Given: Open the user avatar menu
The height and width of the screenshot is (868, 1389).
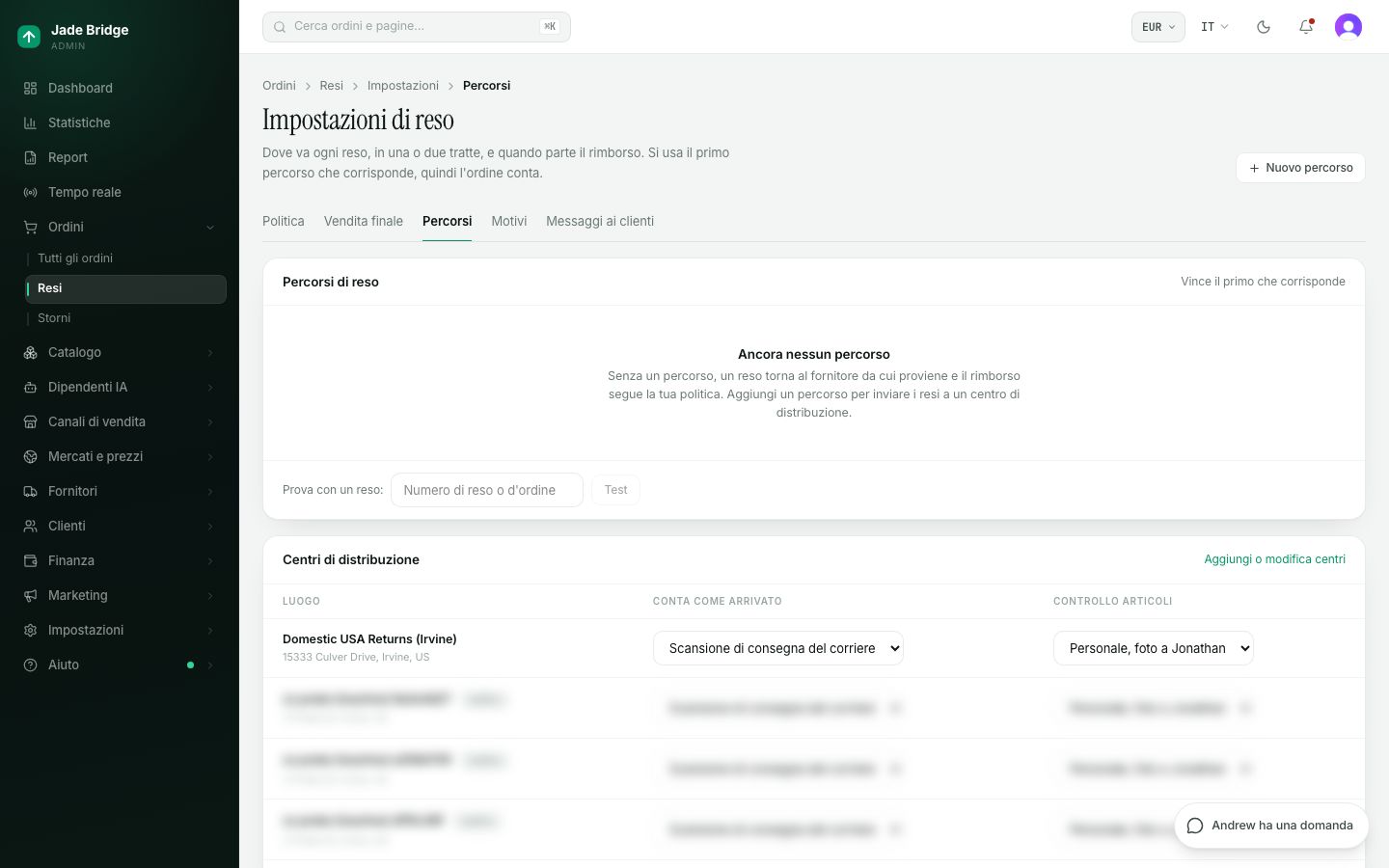Looking at the screenshot, I should point(1348,27).
